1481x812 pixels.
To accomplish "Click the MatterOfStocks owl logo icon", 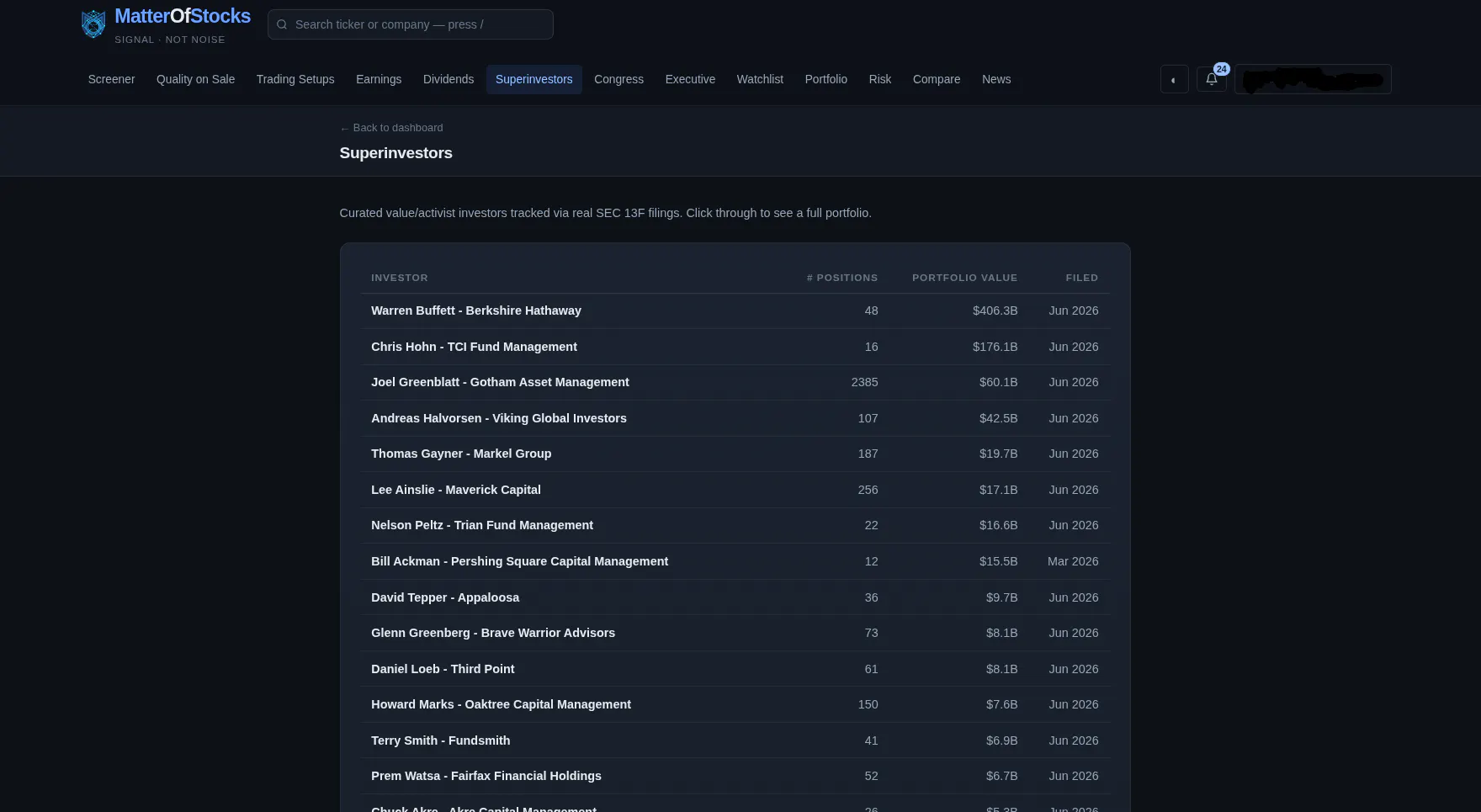I will [x=93, y=24].
